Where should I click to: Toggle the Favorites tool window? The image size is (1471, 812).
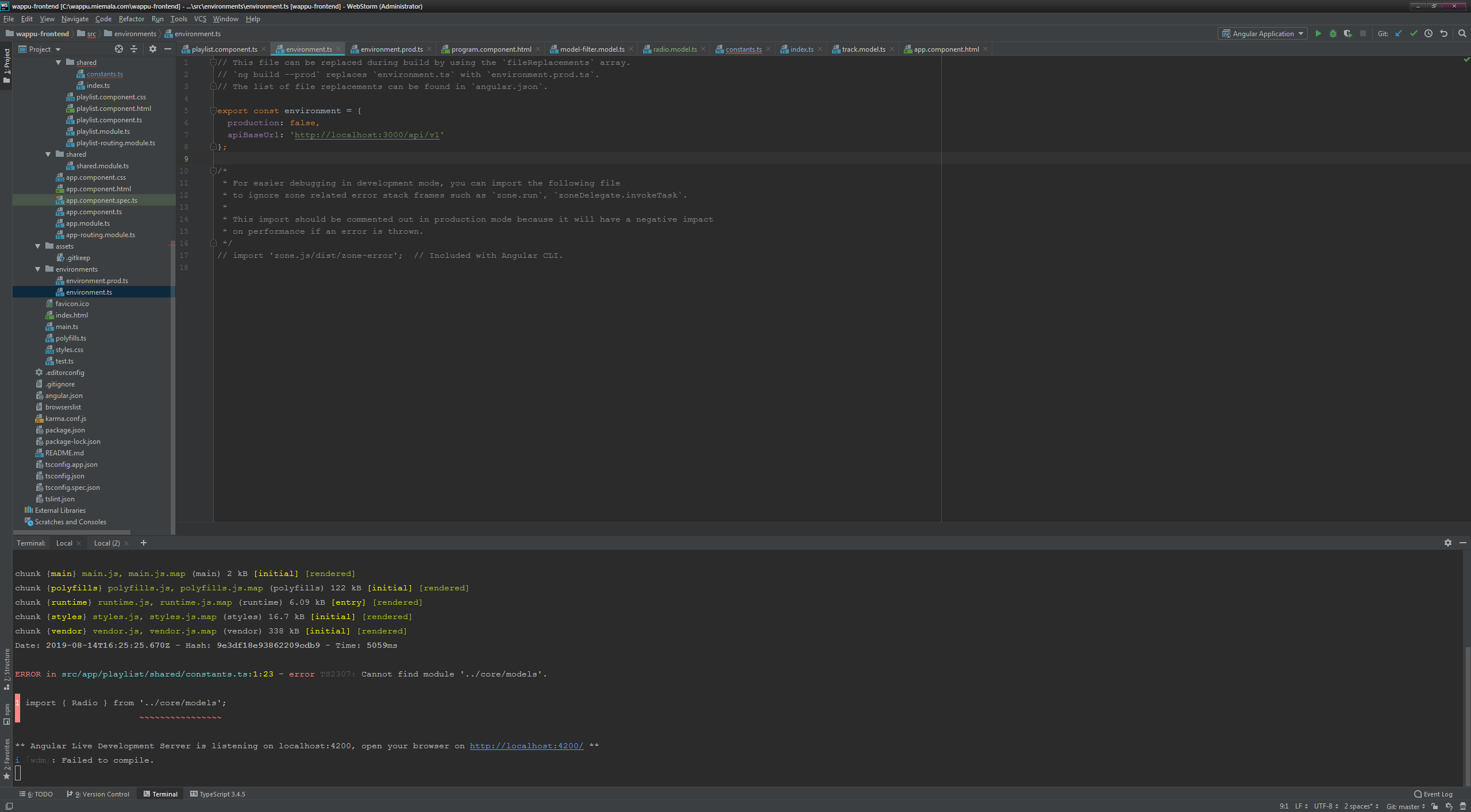pos(6,758)
